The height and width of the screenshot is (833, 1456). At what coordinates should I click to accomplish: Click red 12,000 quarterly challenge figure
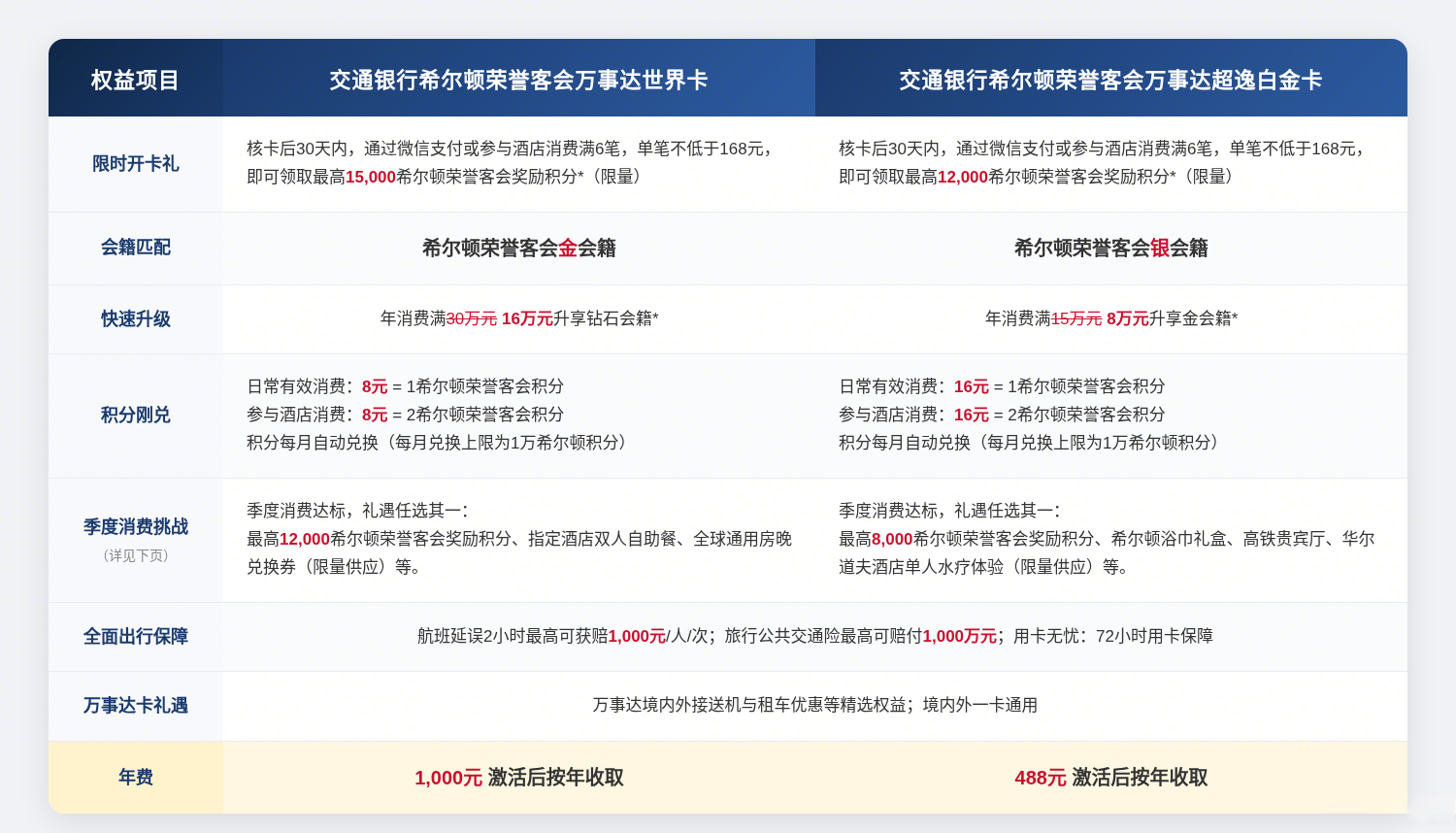(x=305, y=539)
